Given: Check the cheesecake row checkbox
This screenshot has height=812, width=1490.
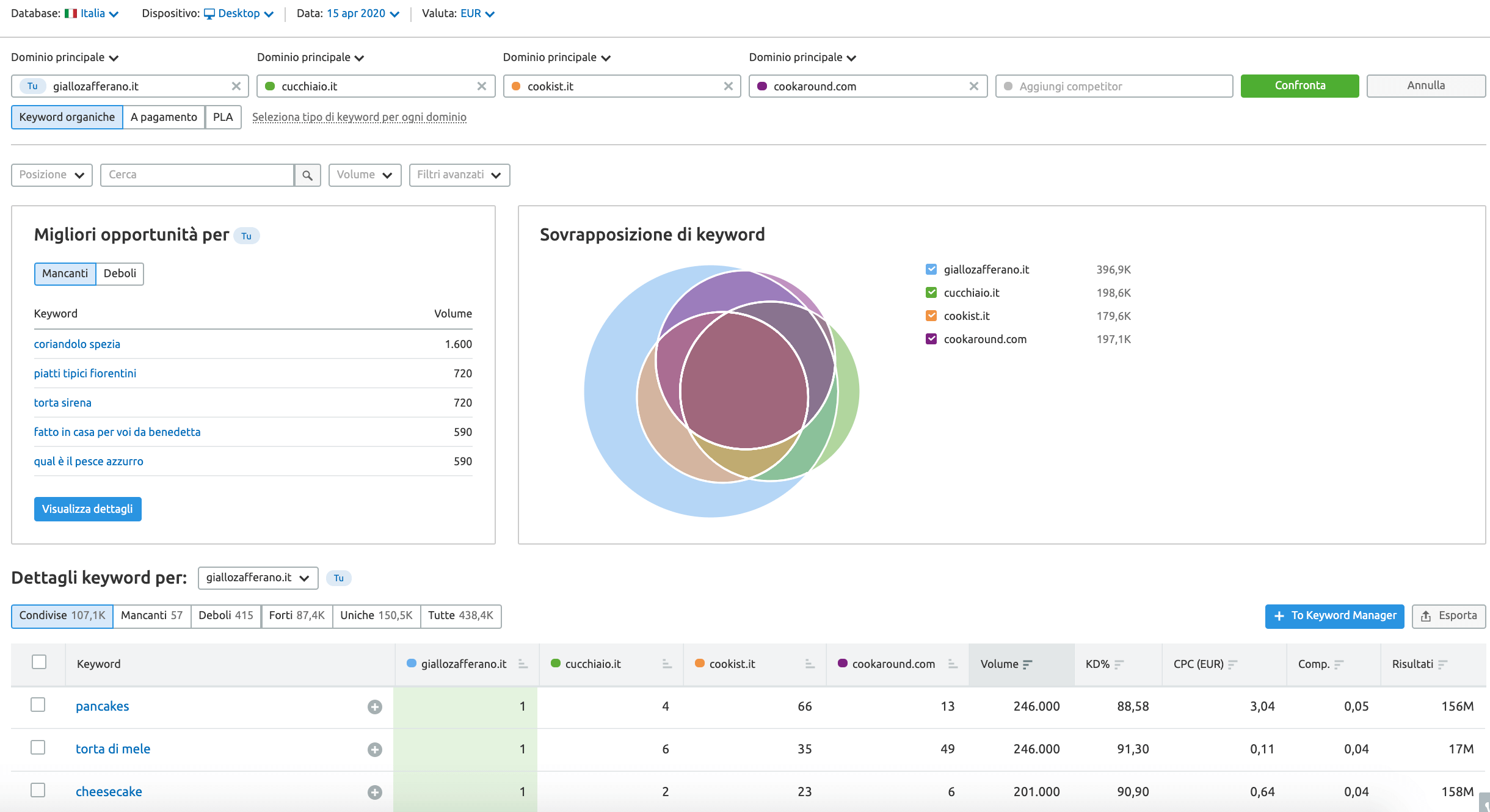Looking at the screenshot, I should point(38,790).
